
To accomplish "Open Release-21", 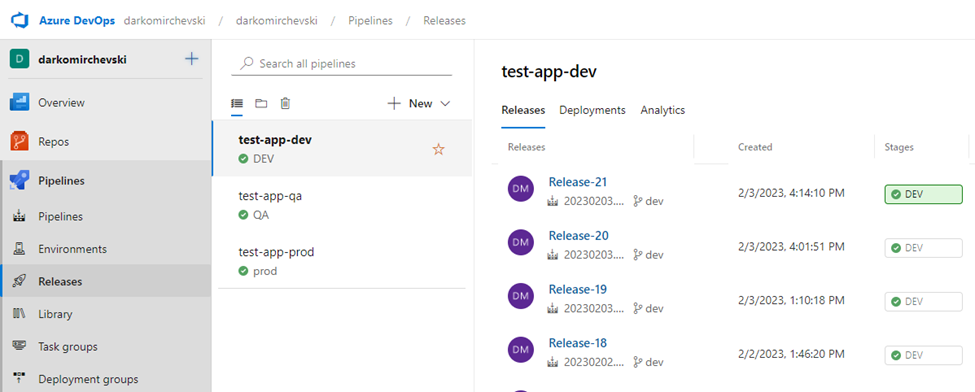I will [x=578, y=182].
